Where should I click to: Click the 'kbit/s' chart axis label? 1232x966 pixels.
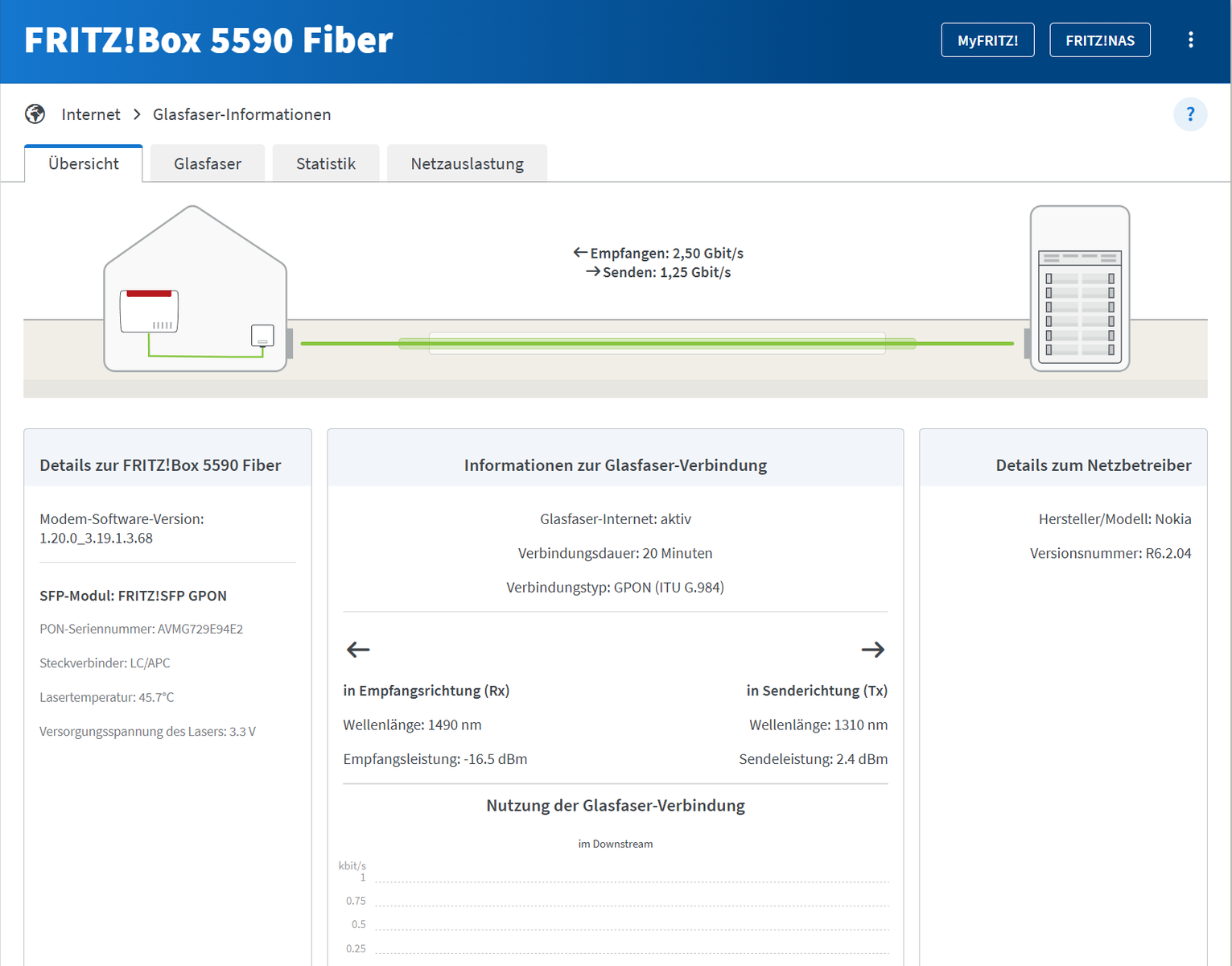click(x=352, y=865)
